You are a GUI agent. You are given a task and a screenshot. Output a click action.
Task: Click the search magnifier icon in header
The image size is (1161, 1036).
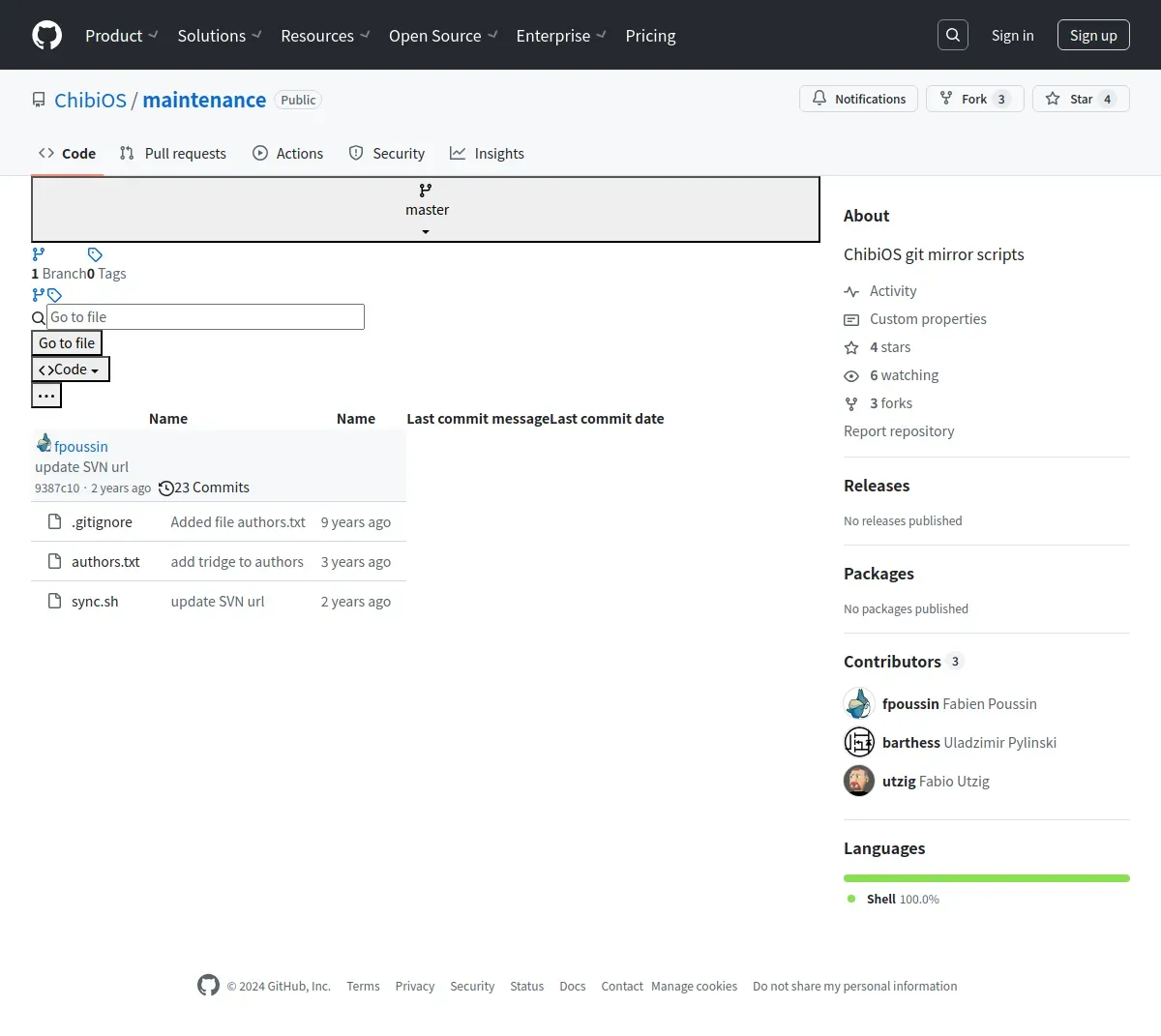(953, 35)
